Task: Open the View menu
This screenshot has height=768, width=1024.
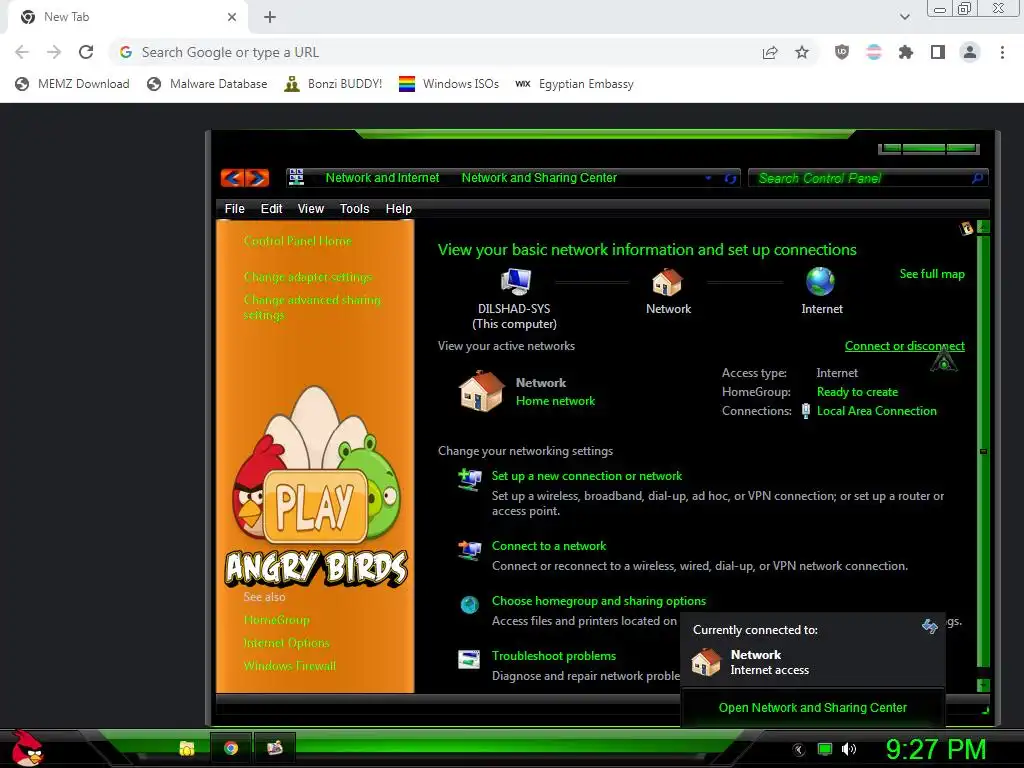Action: click(x=310, y=209)
